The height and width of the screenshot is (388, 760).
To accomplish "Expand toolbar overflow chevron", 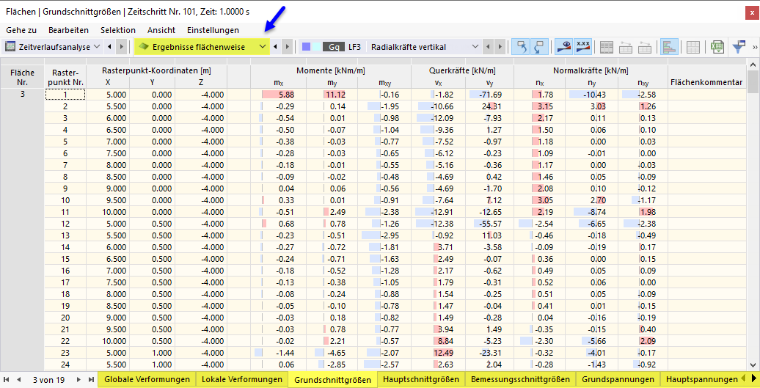I will 754,47.
